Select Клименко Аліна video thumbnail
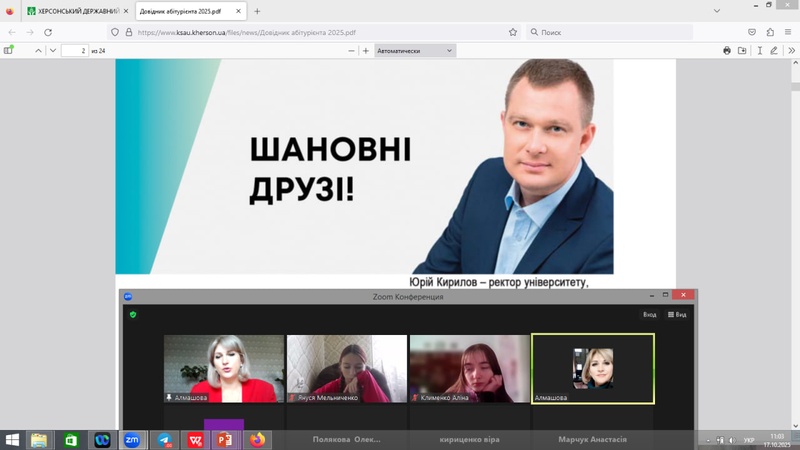 pyautogui.click(x=469, y=368)
